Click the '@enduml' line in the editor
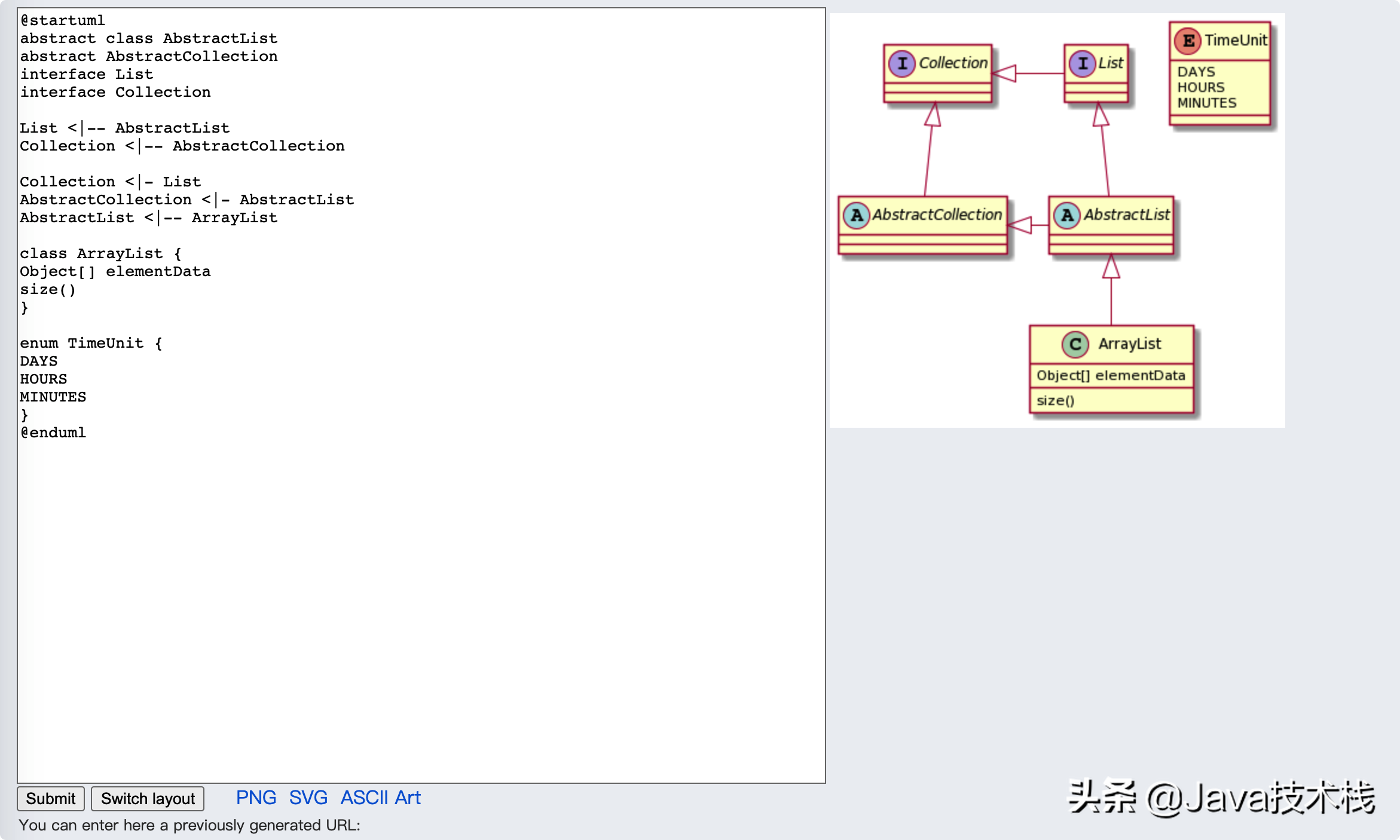Screen dimensions: 1400x840 coord(53,433)
